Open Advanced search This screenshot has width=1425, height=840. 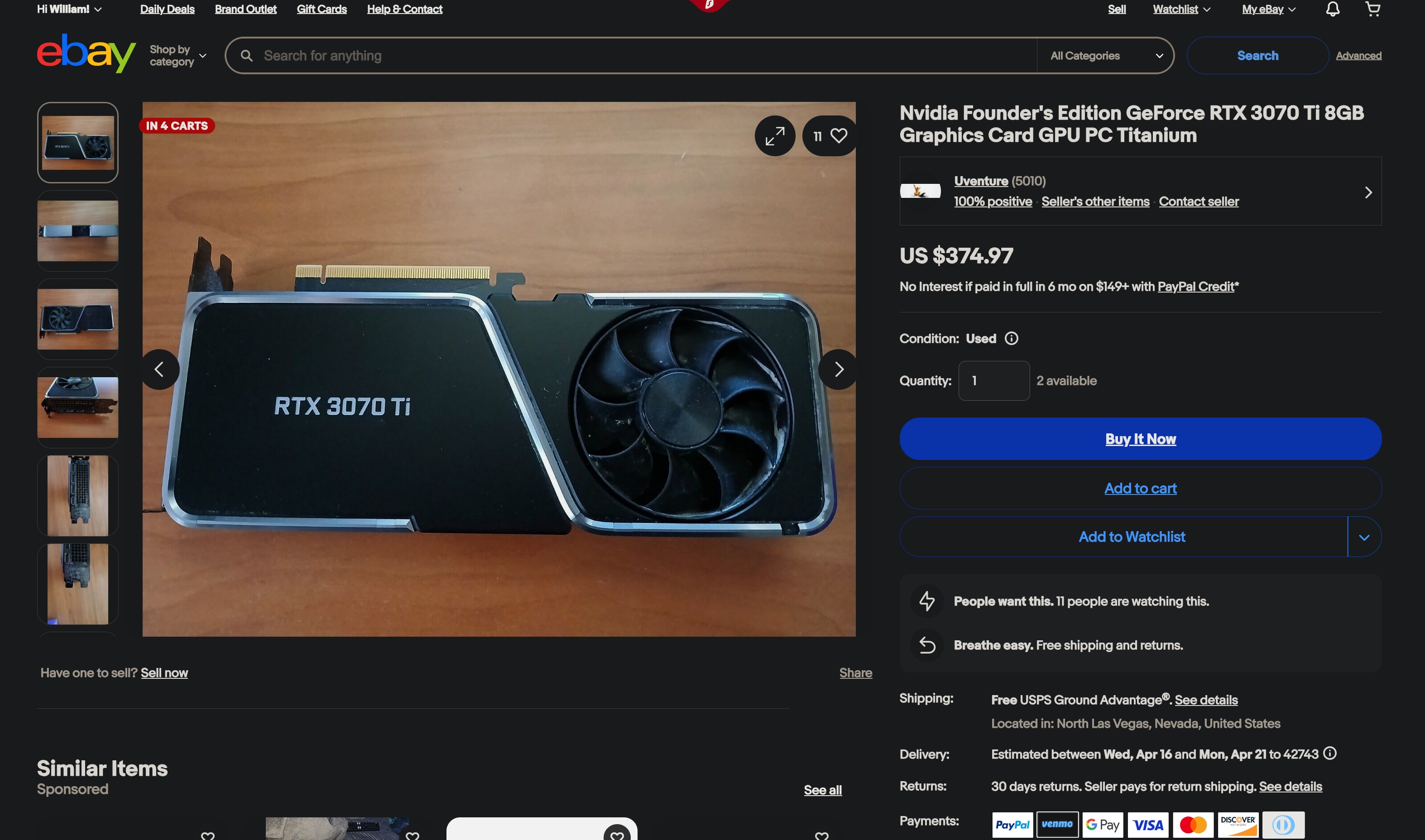[1358, 55]
